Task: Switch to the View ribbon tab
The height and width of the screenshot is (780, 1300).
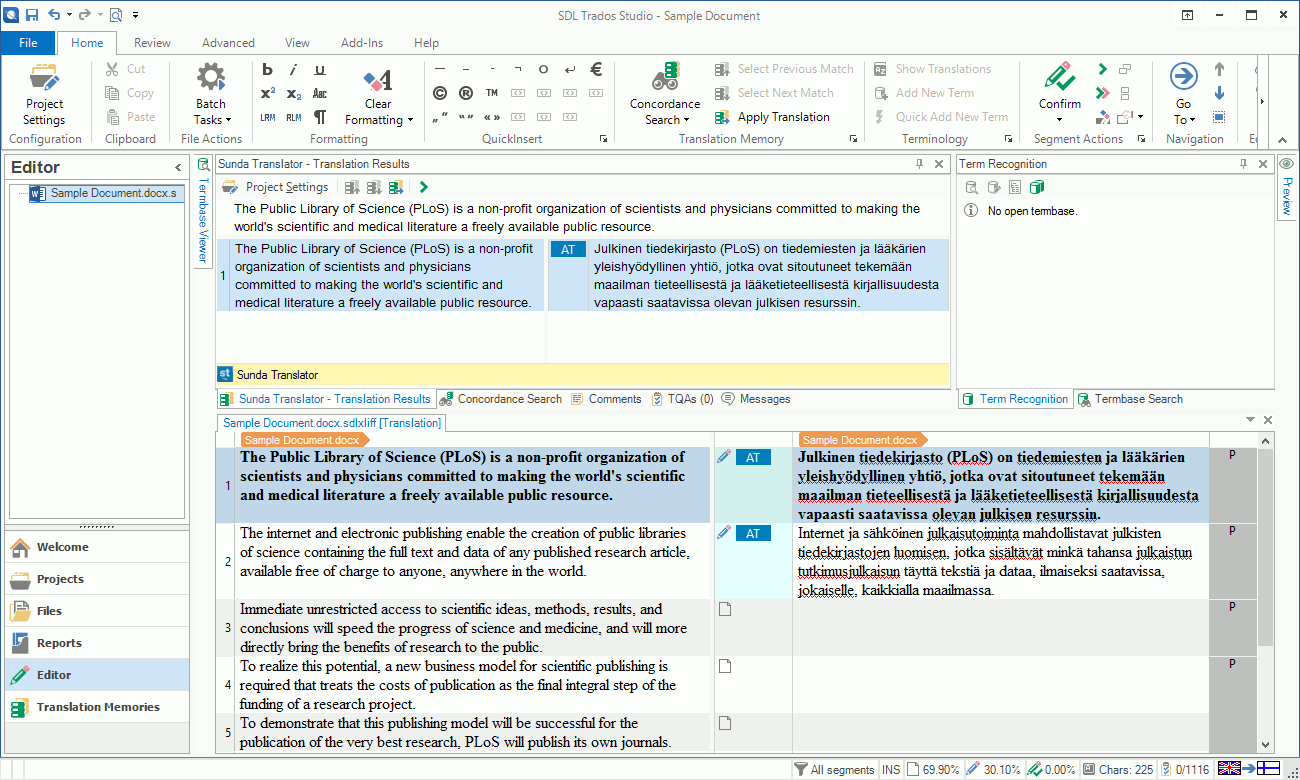Action: point(297,43)
